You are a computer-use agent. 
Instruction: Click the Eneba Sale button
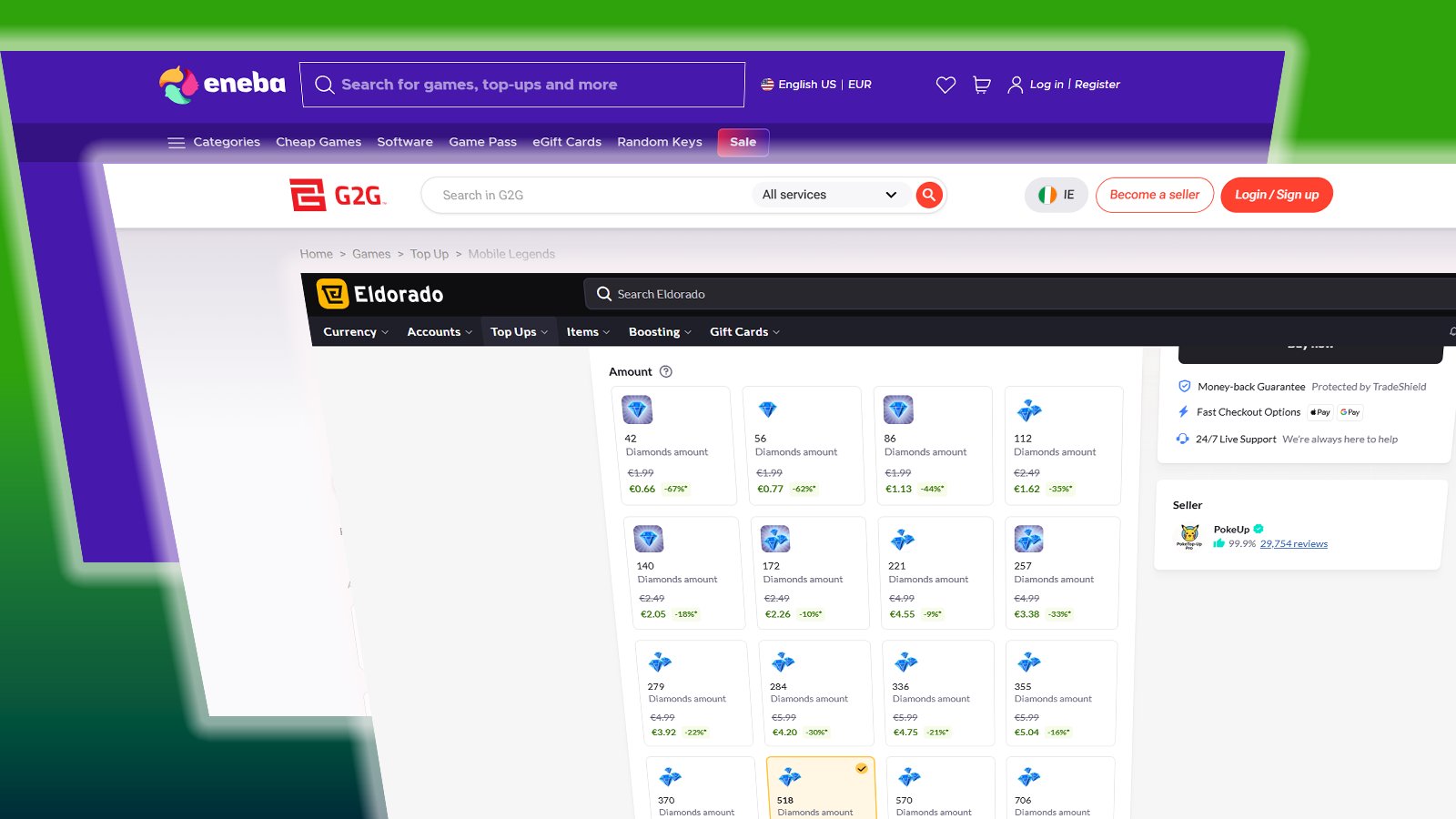tap(743, 142)
